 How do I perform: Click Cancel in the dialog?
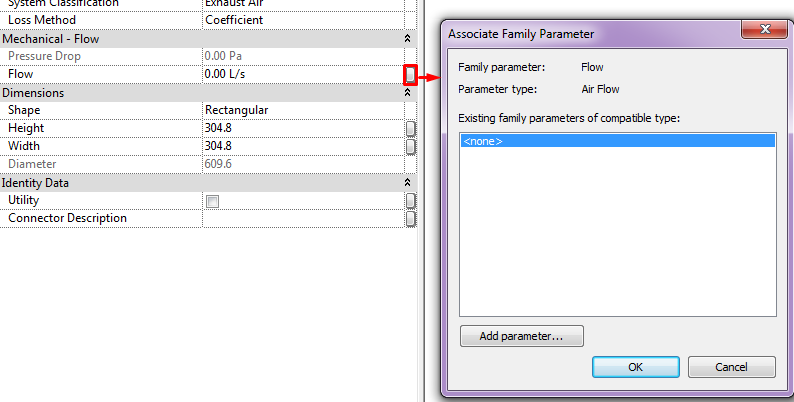731,367
